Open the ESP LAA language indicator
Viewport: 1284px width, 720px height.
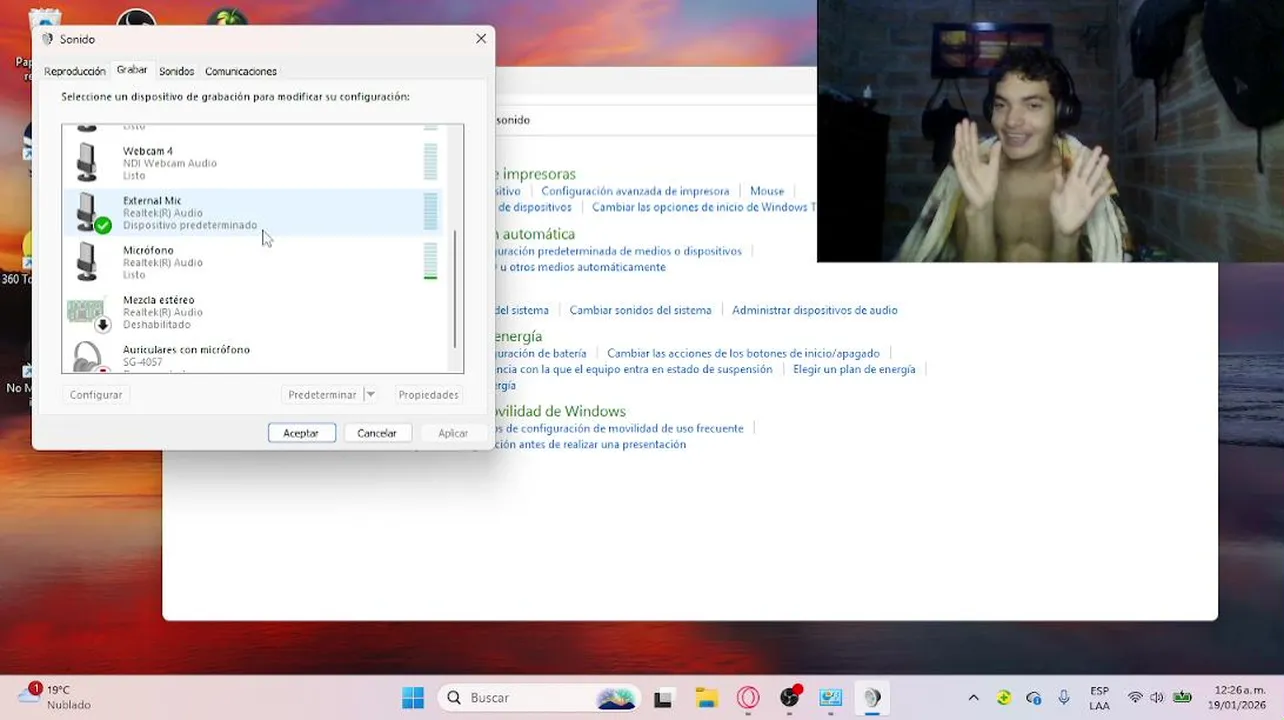pyautogui.click(x=1099, y=698)
